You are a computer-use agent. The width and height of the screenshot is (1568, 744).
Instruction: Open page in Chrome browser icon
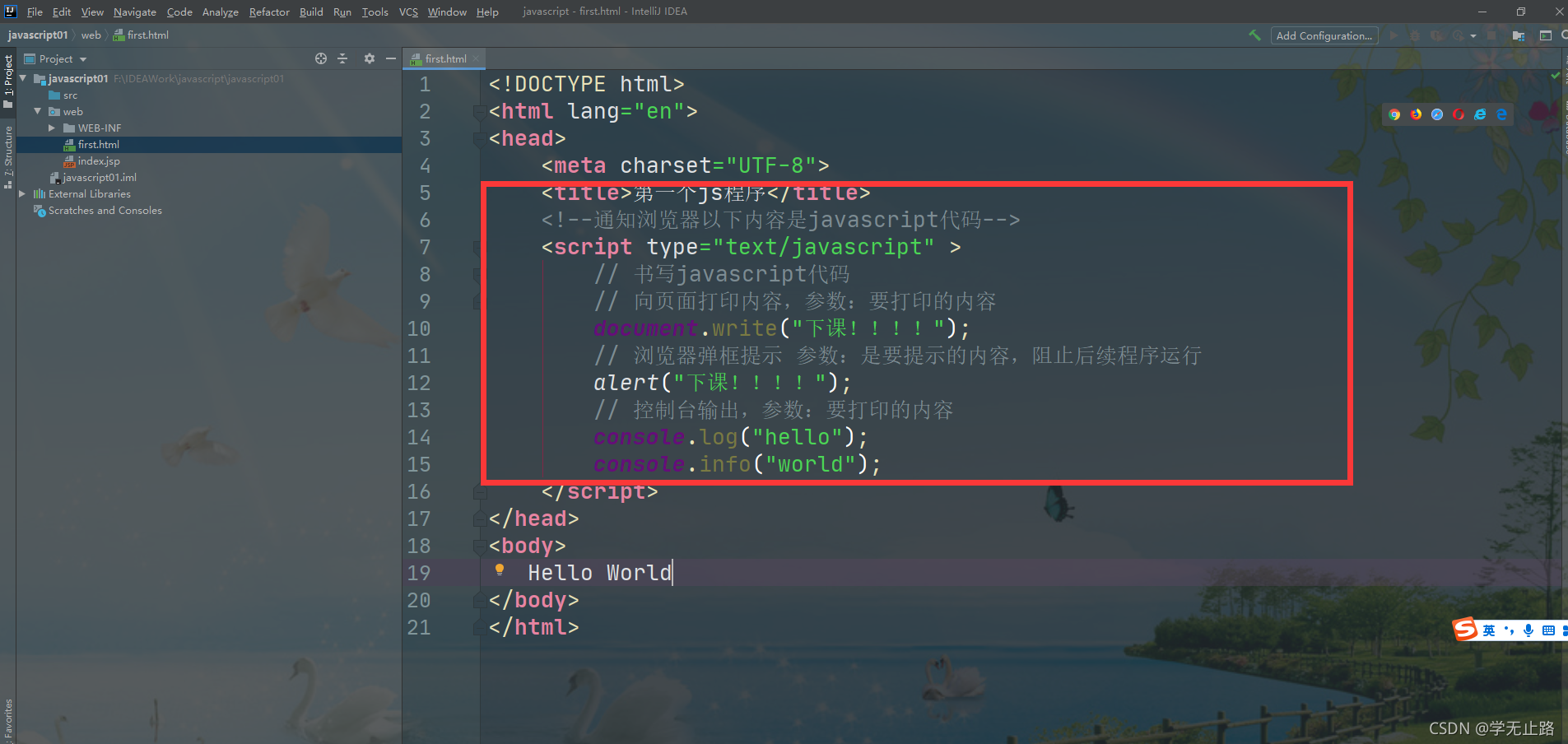click(x=1394, y=114)
